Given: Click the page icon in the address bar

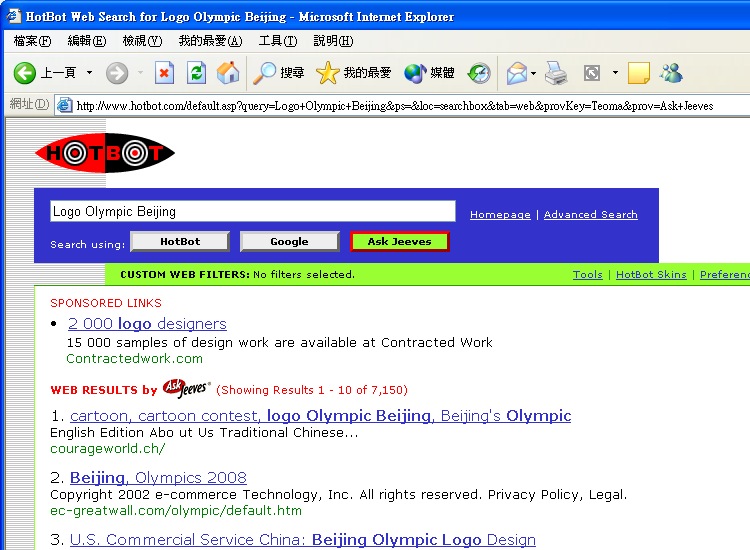Looking at the screenshot, I should [65, 105].
